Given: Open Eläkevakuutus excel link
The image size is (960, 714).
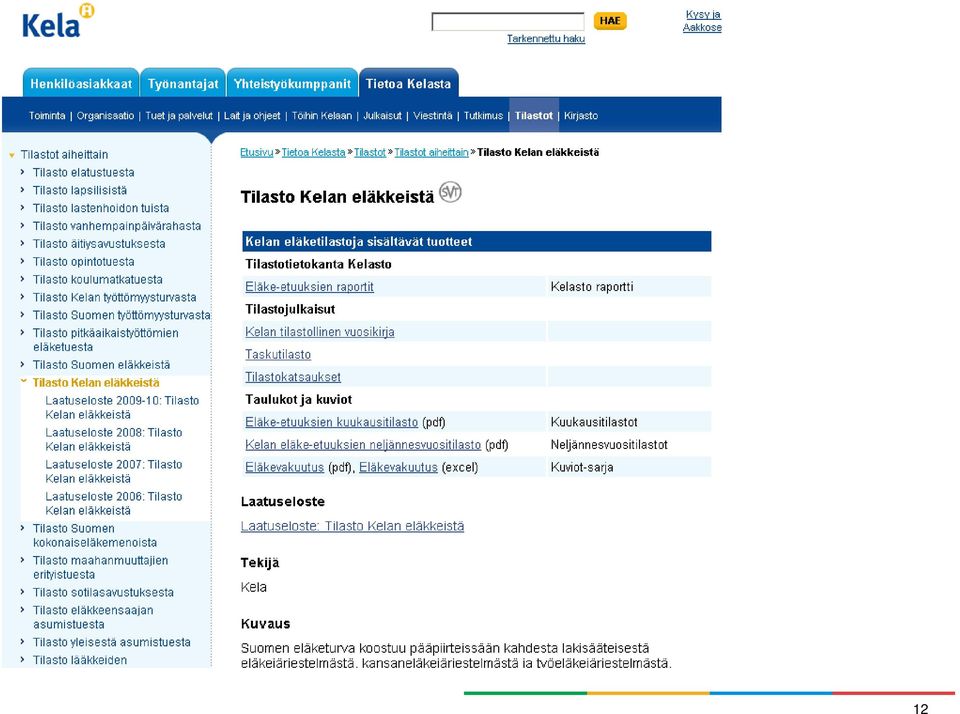Looking at the screenshot, I should [x=398, y=467].
